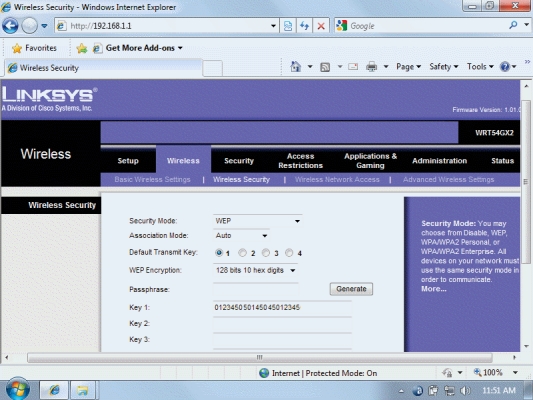Select Default Transmit Key 2
The image size is (533, 400).
point(242,253)
